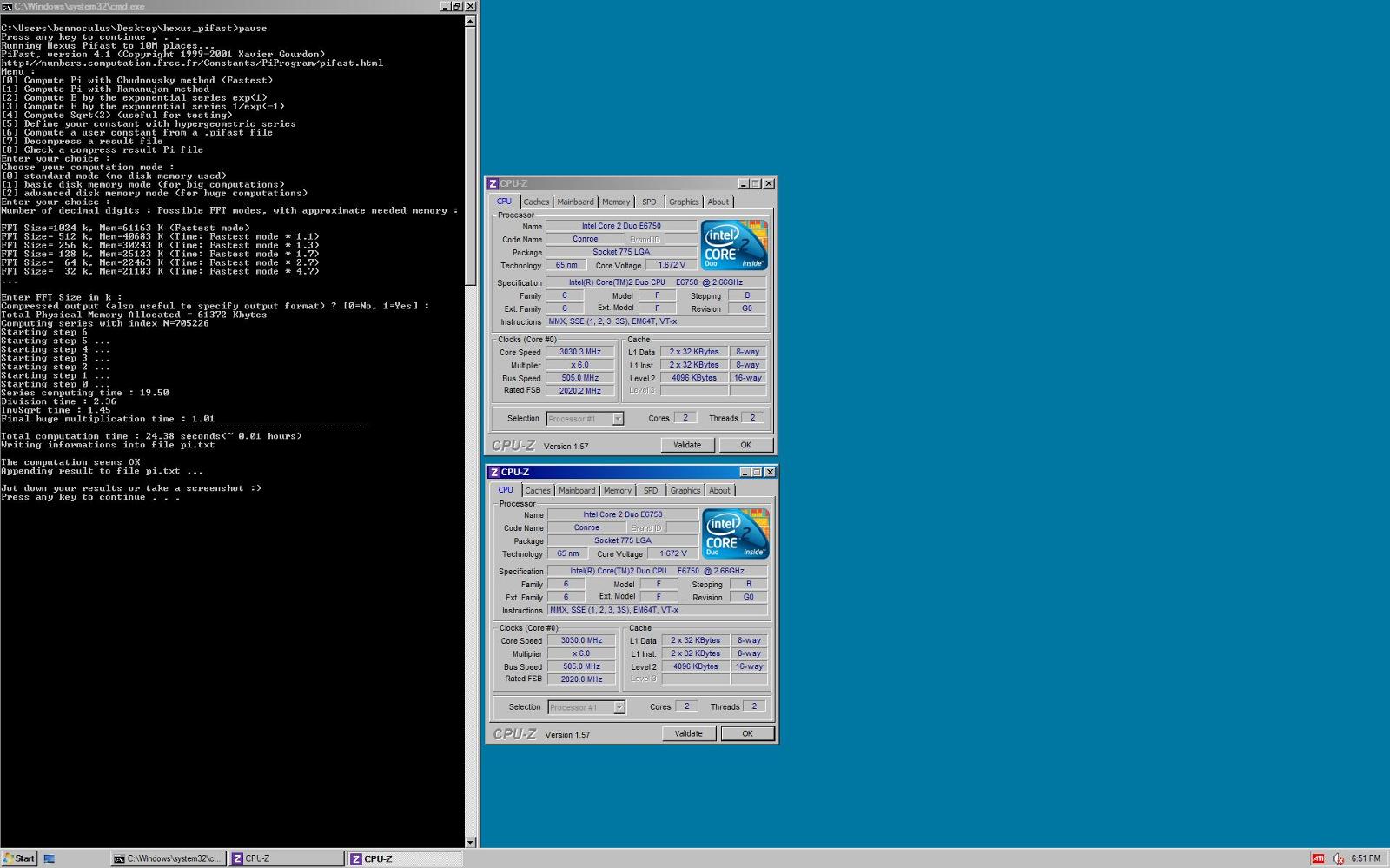Click the cmd.exe title-bar system icon
The width and height of the screenshot is (1390, 868).
tap(6, 6)
